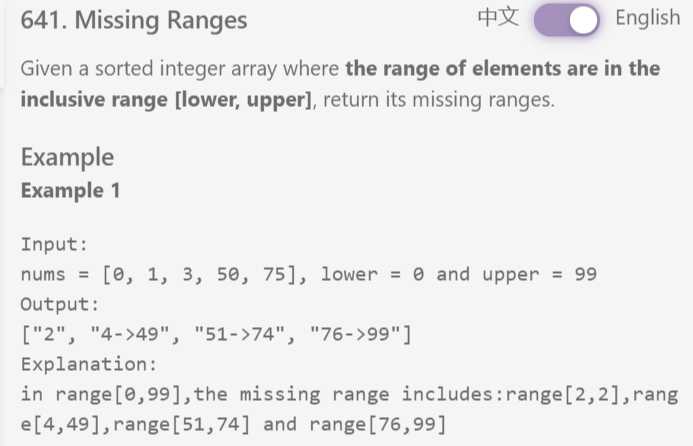Click the "76->99" output range
This screenshot has width=693, height=446.
[341, 333]
